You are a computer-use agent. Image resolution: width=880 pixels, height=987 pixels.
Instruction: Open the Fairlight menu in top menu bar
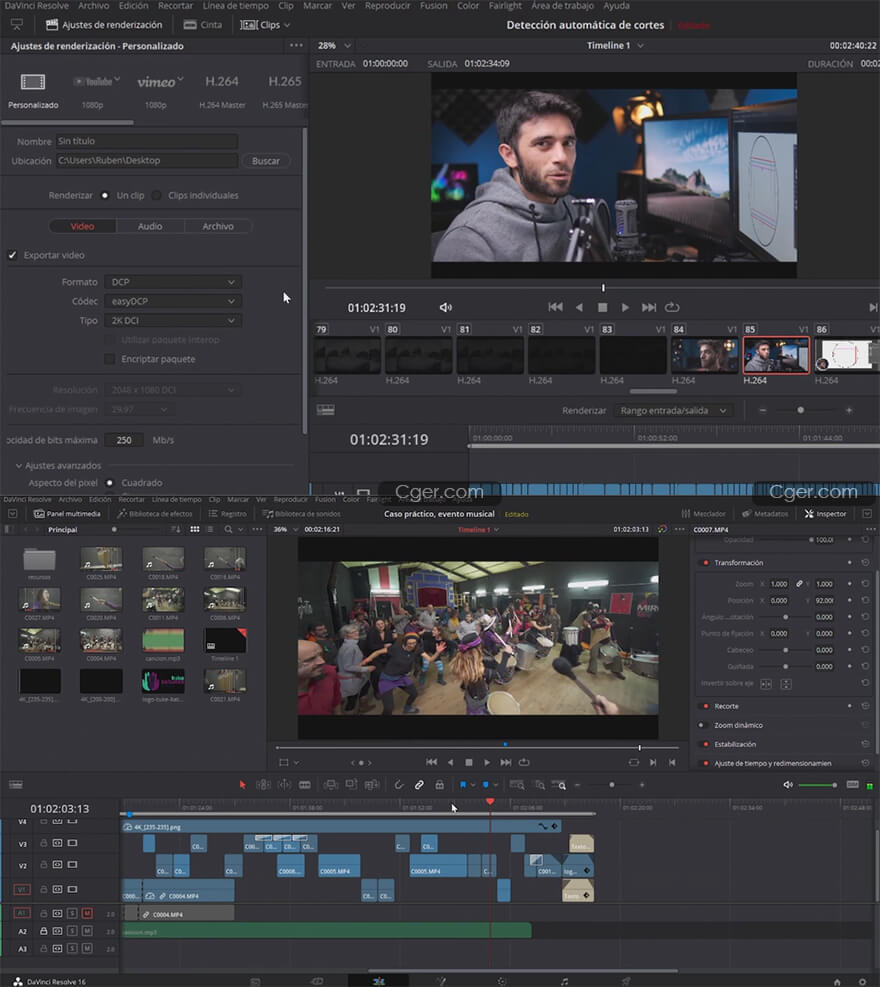pyautogui.click(x=505, y=6)
